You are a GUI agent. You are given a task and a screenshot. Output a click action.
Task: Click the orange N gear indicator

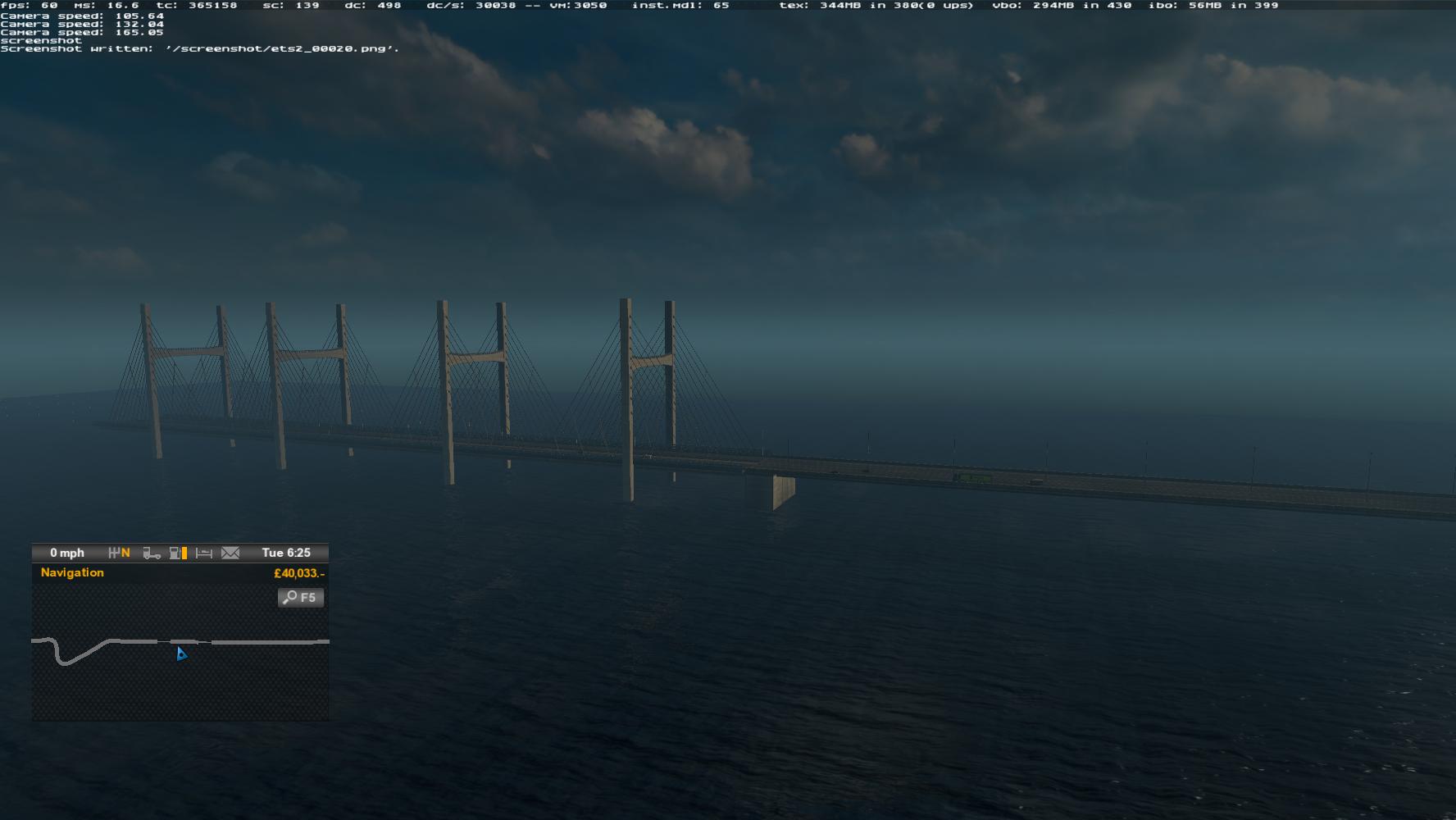(125, 553)
